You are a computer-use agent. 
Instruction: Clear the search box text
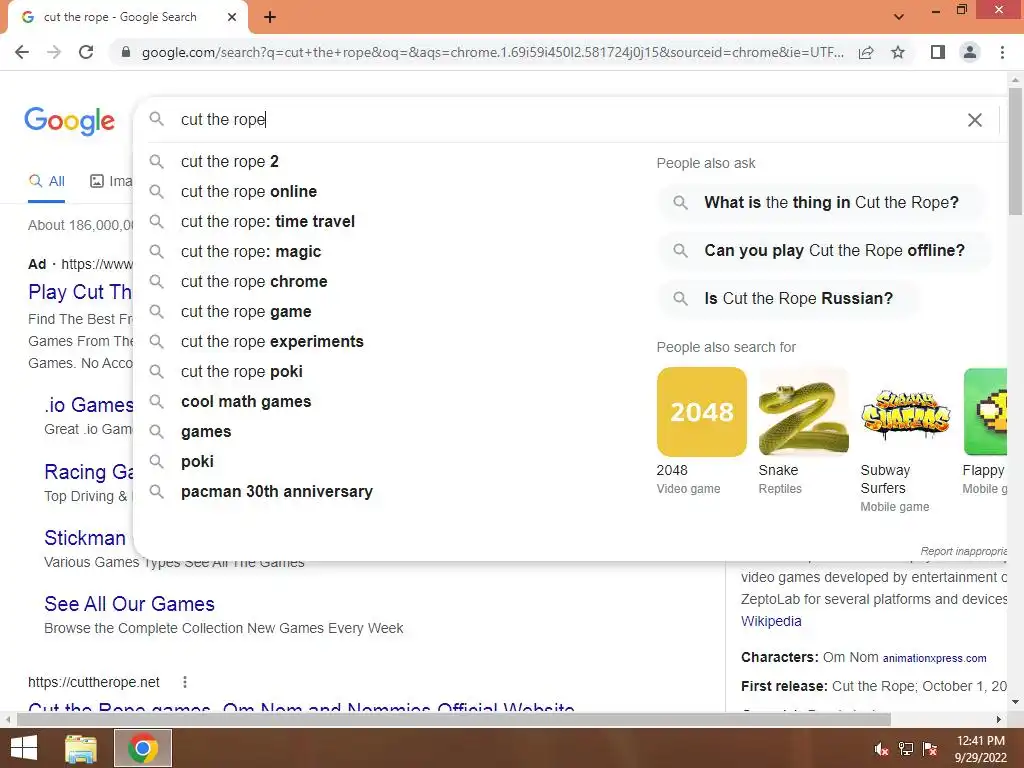[x=974, y=120]
